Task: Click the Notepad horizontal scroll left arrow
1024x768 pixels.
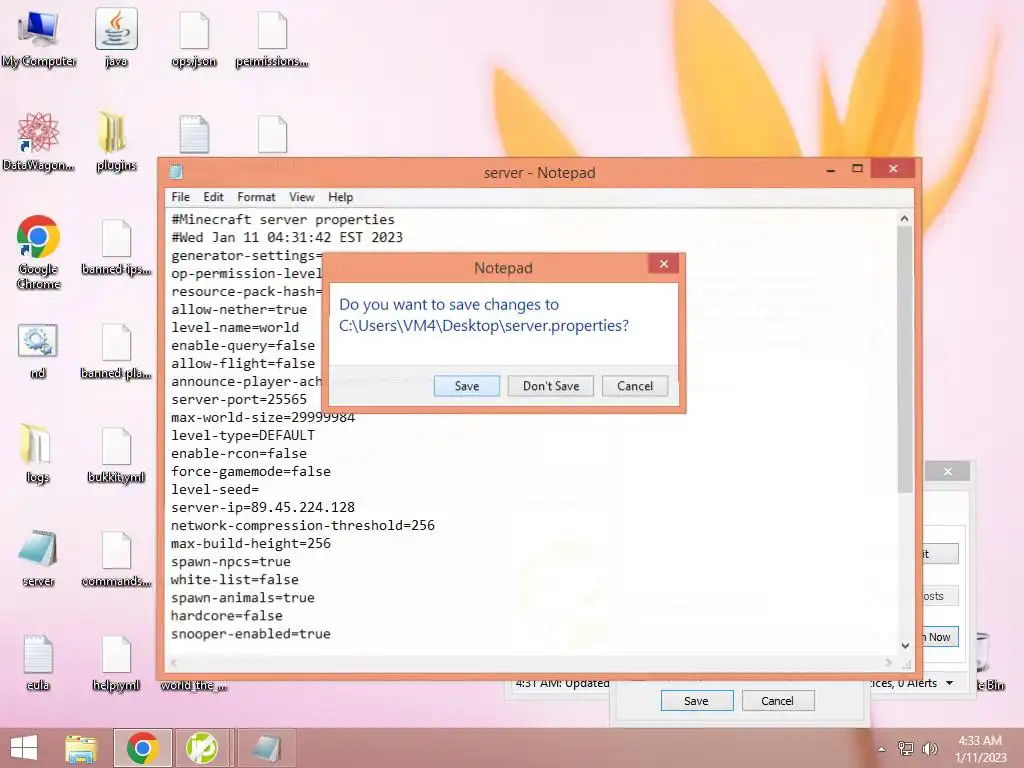Action: pyautogui.click(x=174, y=662)
